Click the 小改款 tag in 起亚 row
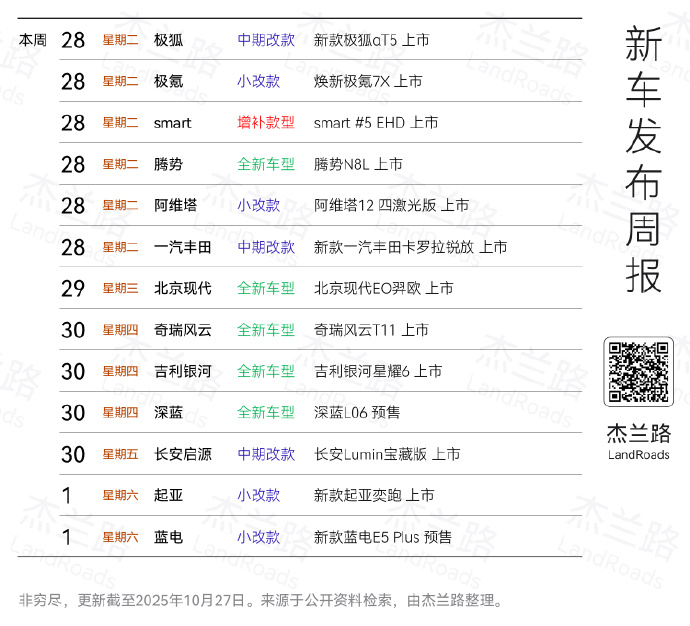This screenshot has height=626, width=690. [259, 495]
